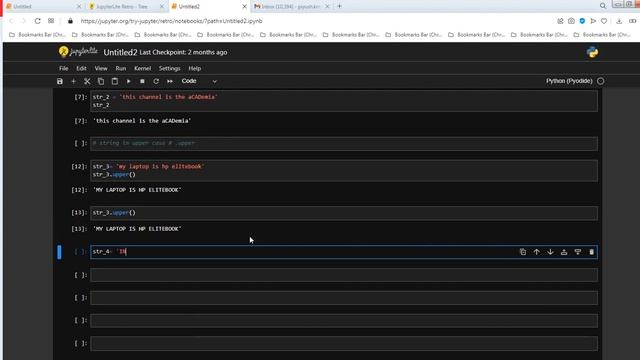
Task: Click the snapshot camera icon in address bar
Action: [x=571, y=21]
